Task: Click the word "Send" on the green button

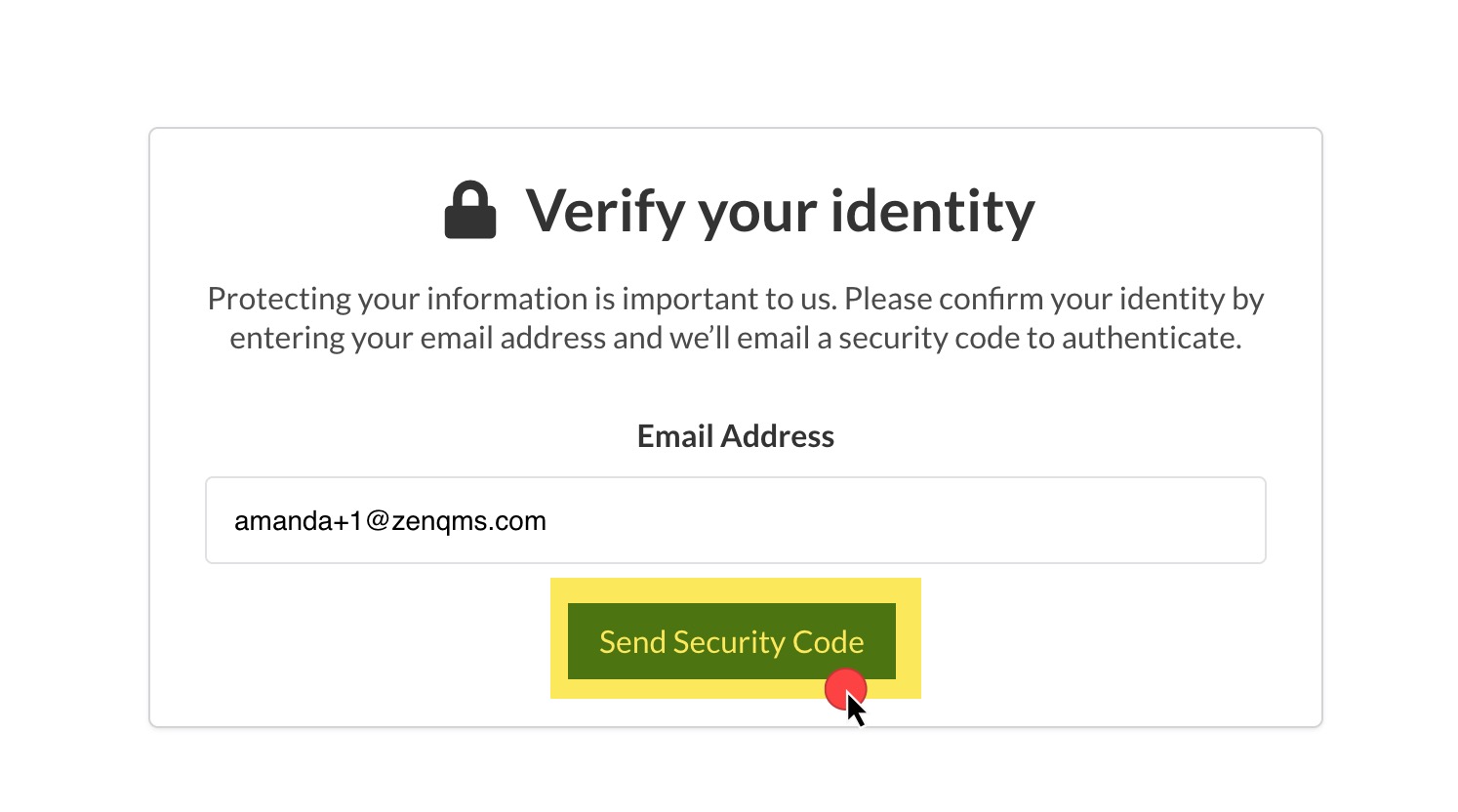Action: pos(632,642)
